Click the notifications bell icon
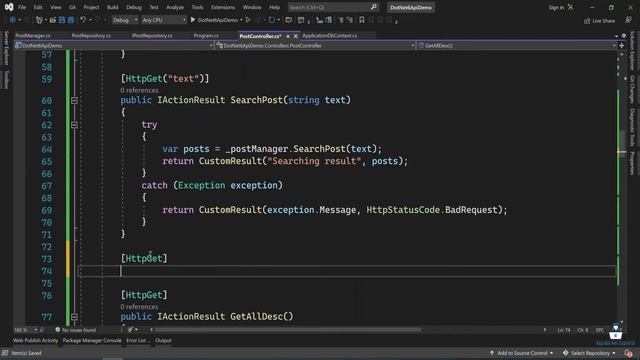 coord(628,353)
